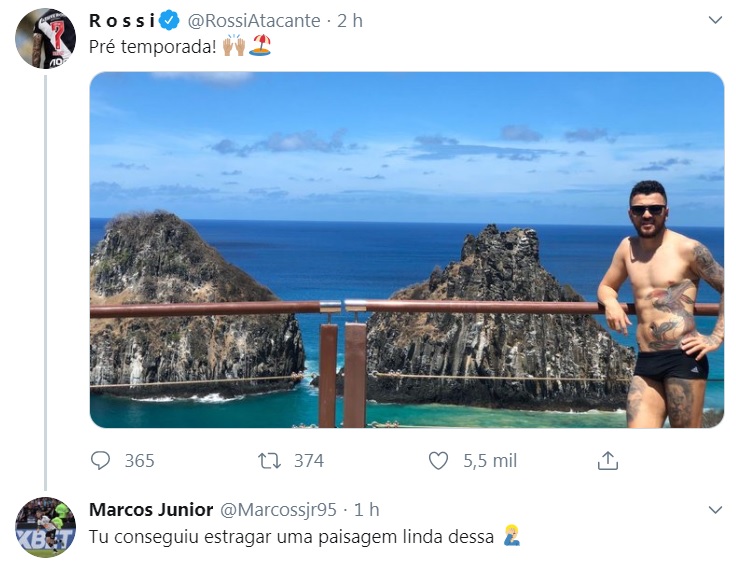Open the share tweet icon
Viewport: 736px width, 563px height.
click(607, 460)
